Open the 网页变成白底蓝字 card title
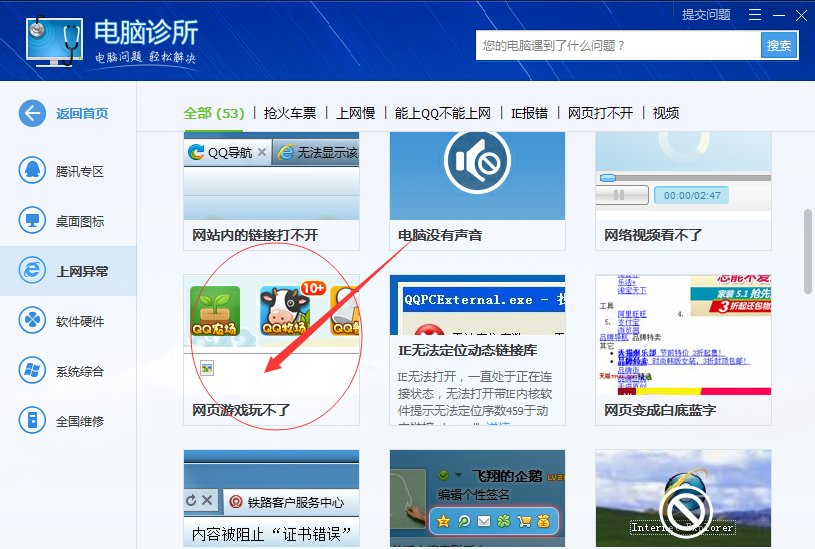The height and width of the screenshot is (549, 815). point(660,410)
